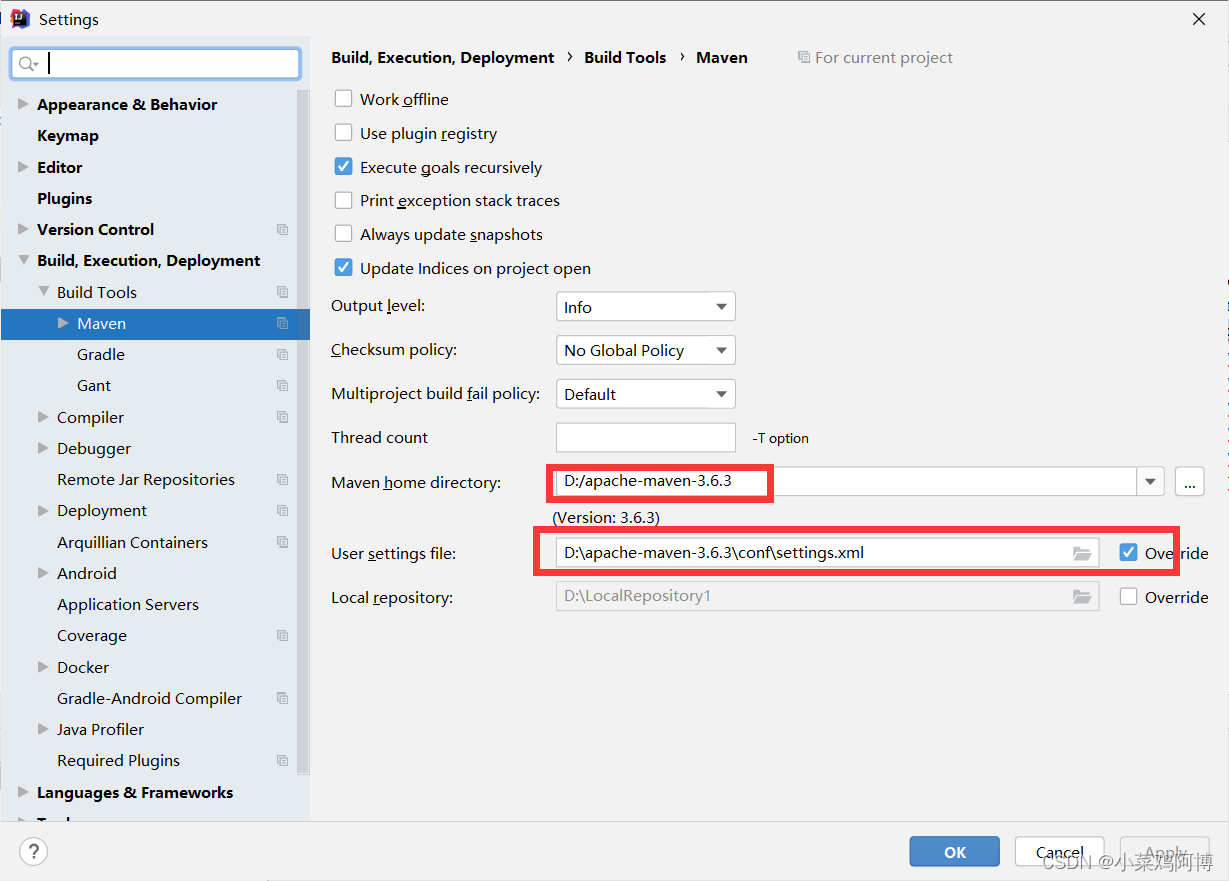Click project-level icon beside Required Plugins

click(x=283, y=761)
